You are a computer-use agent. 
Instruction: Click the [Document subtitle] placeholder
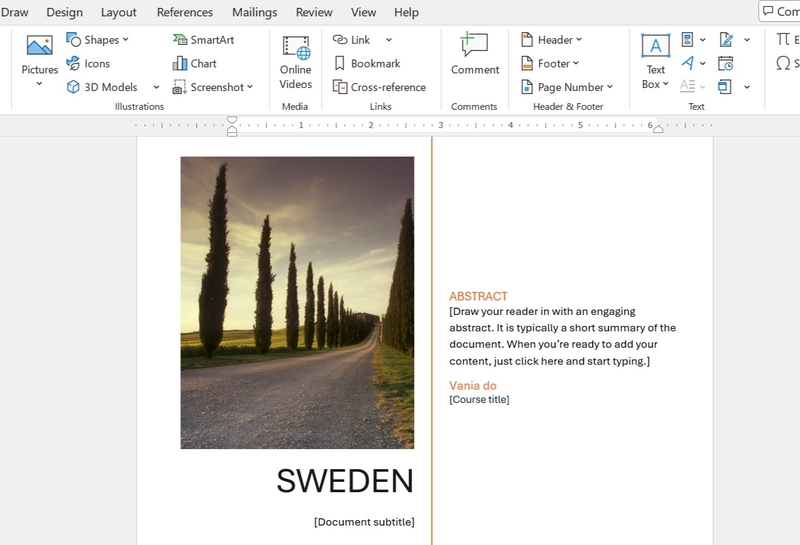364,522
